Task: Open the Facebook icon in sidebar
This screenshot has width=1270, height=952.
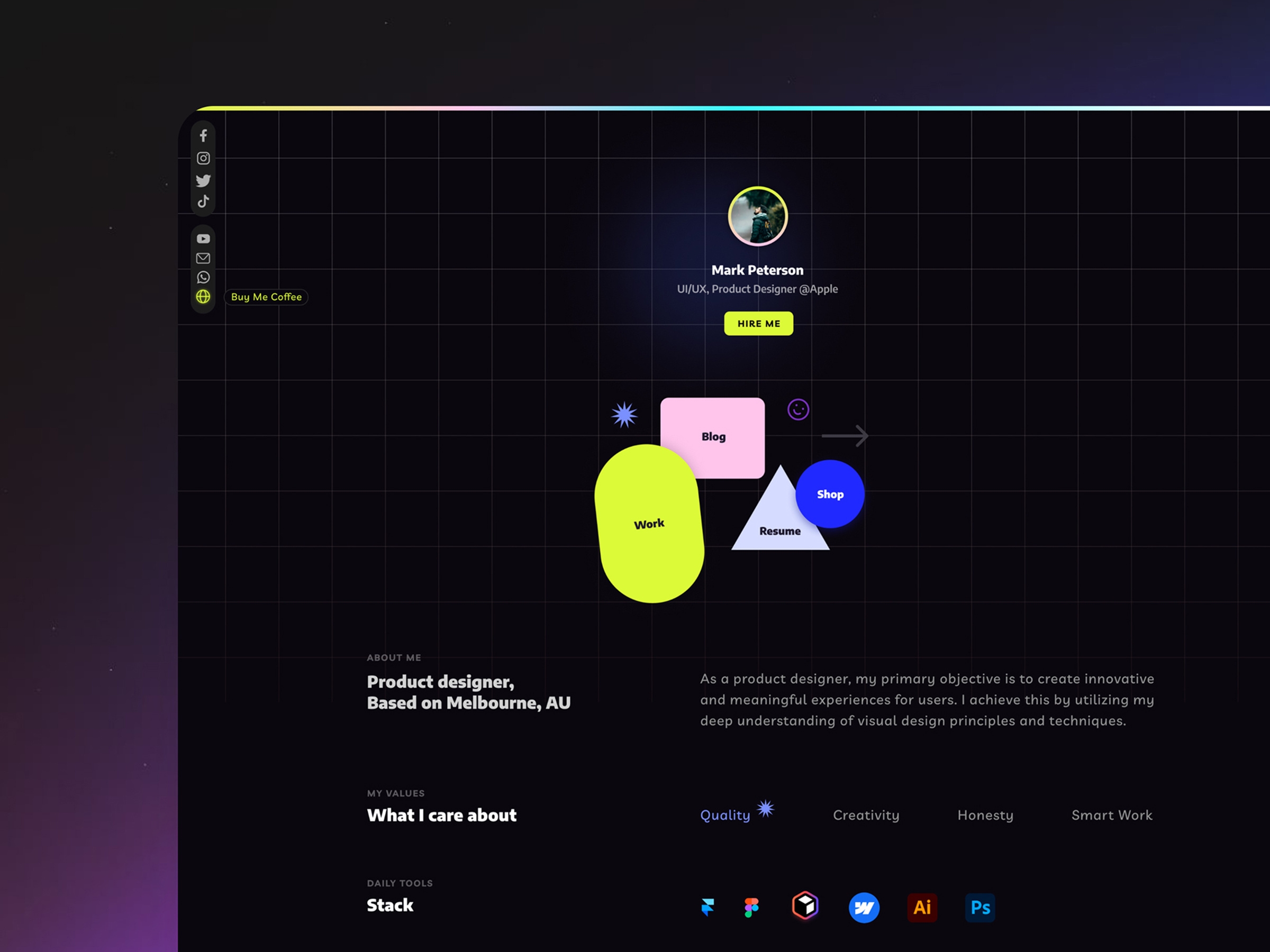Action: coord(203,135)
